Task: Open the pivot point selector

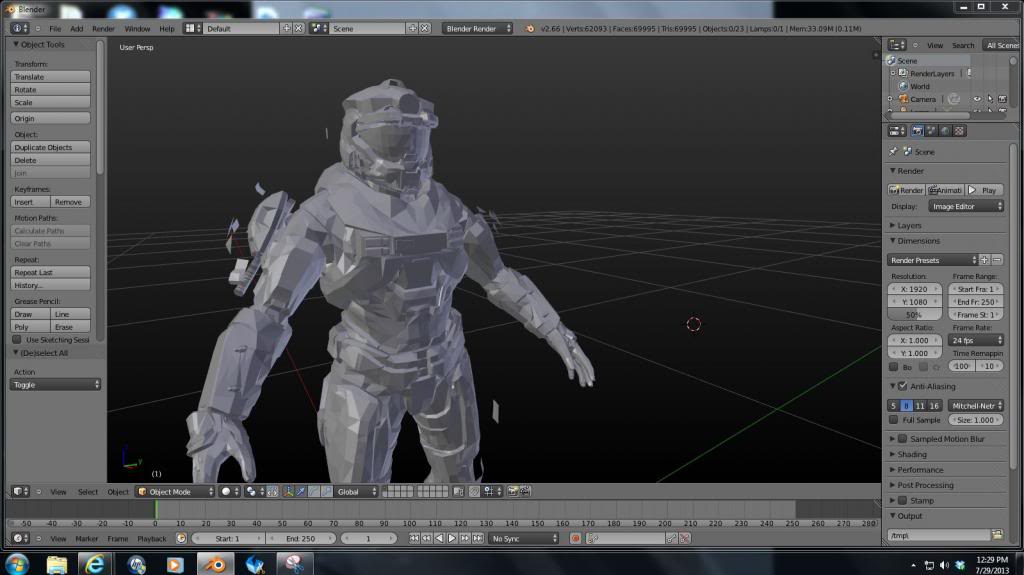Action: click(254, 491)
